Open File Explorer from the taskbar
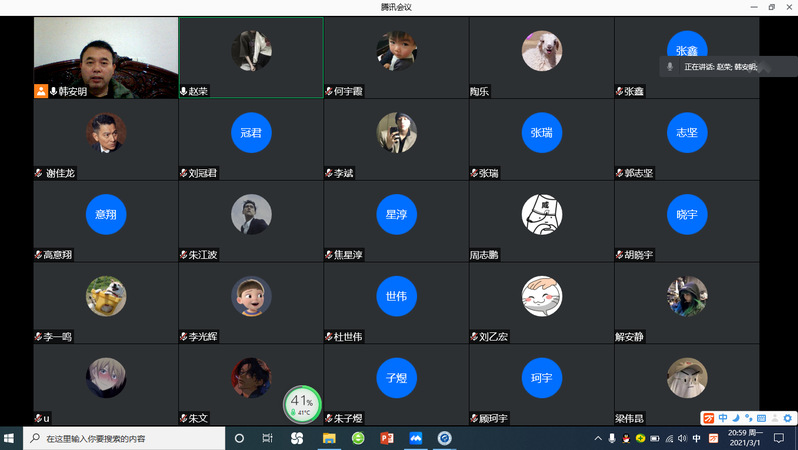798x450 pixels. (328, 438)
